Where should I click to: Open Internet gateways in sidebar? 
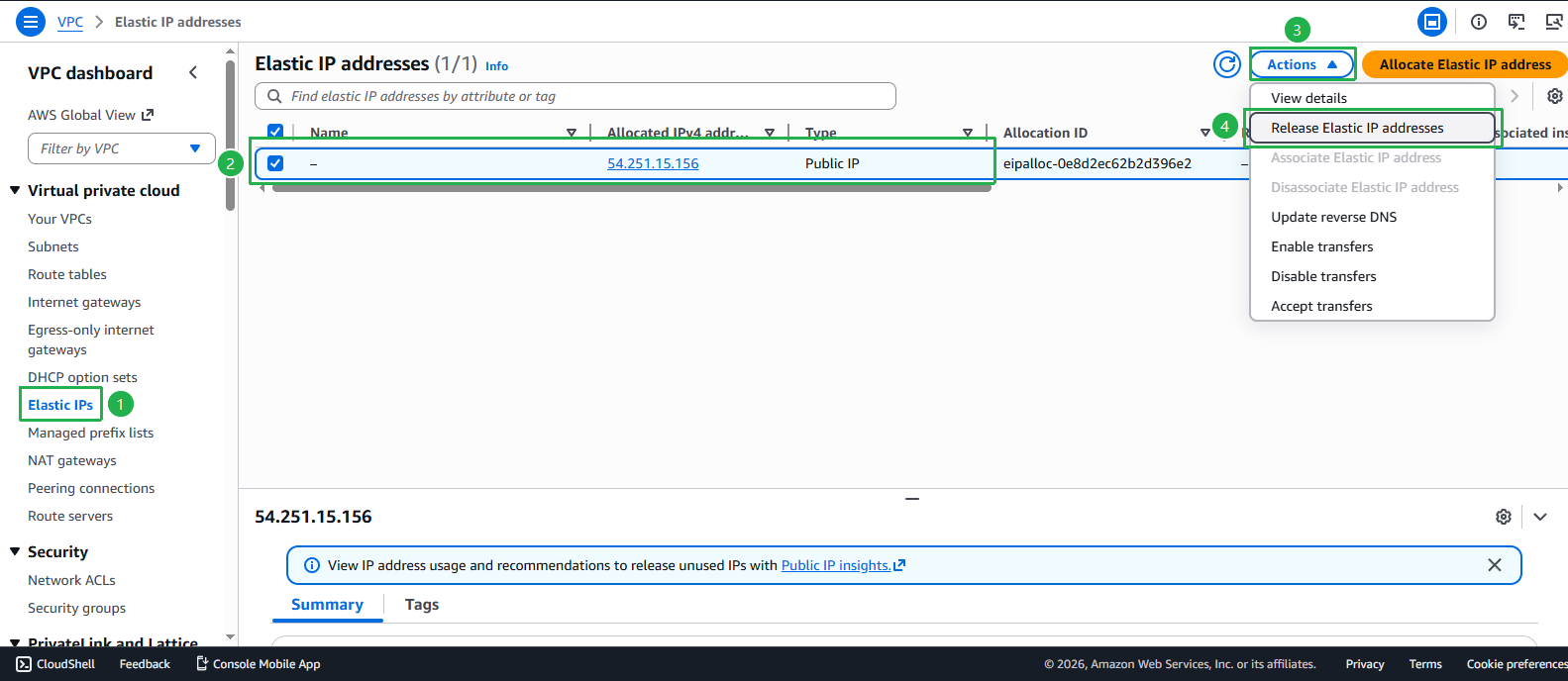84,302
